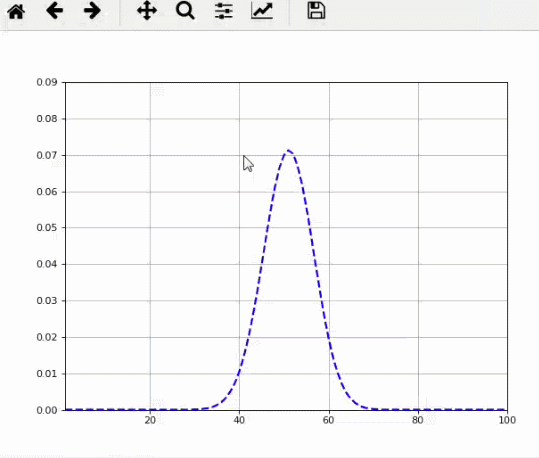Click y-axis tick label 0.04
This screenshot has height=458, width=539.
point(47,264)
